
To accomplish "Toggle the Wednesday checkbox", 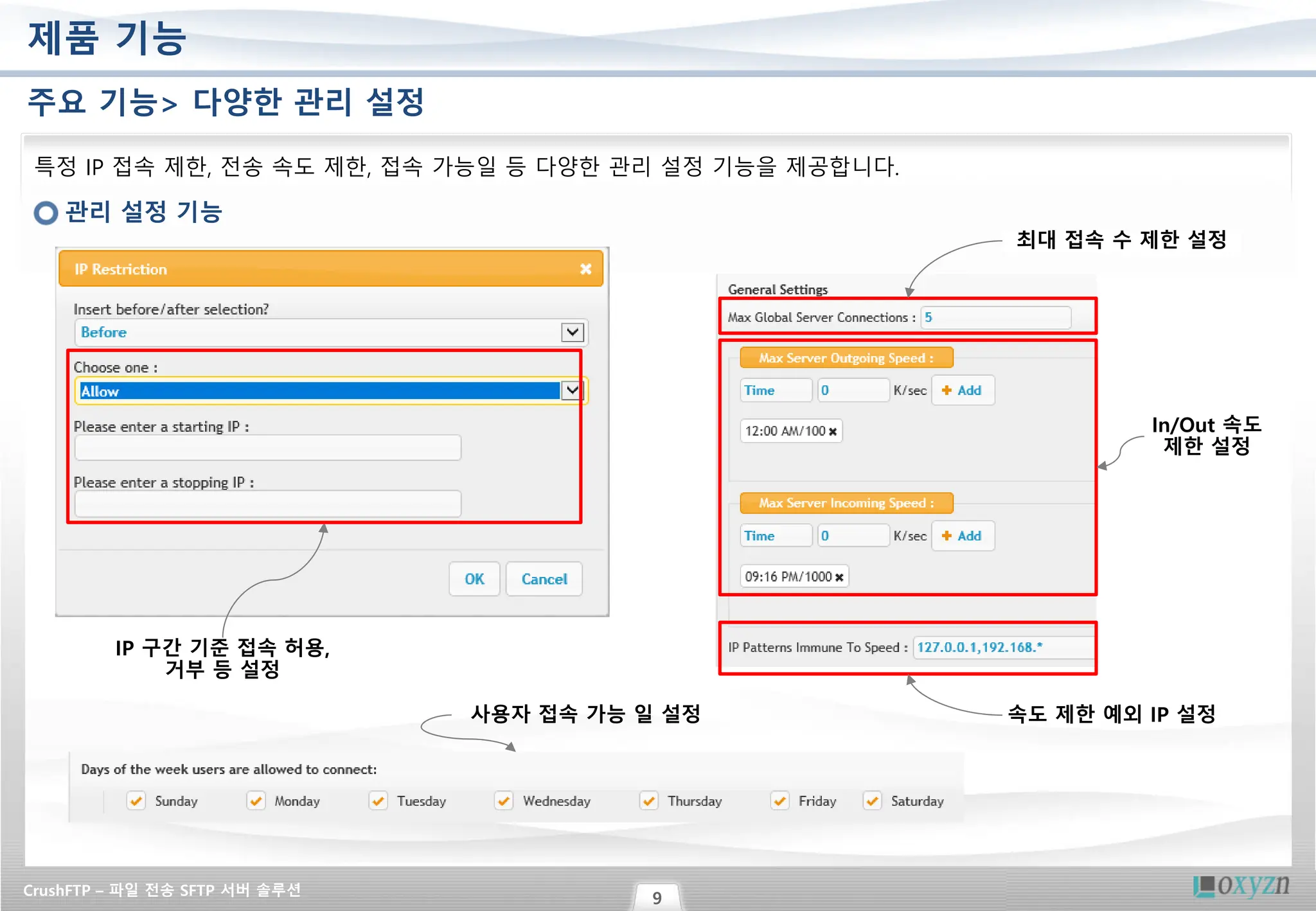I will (503, 801).
